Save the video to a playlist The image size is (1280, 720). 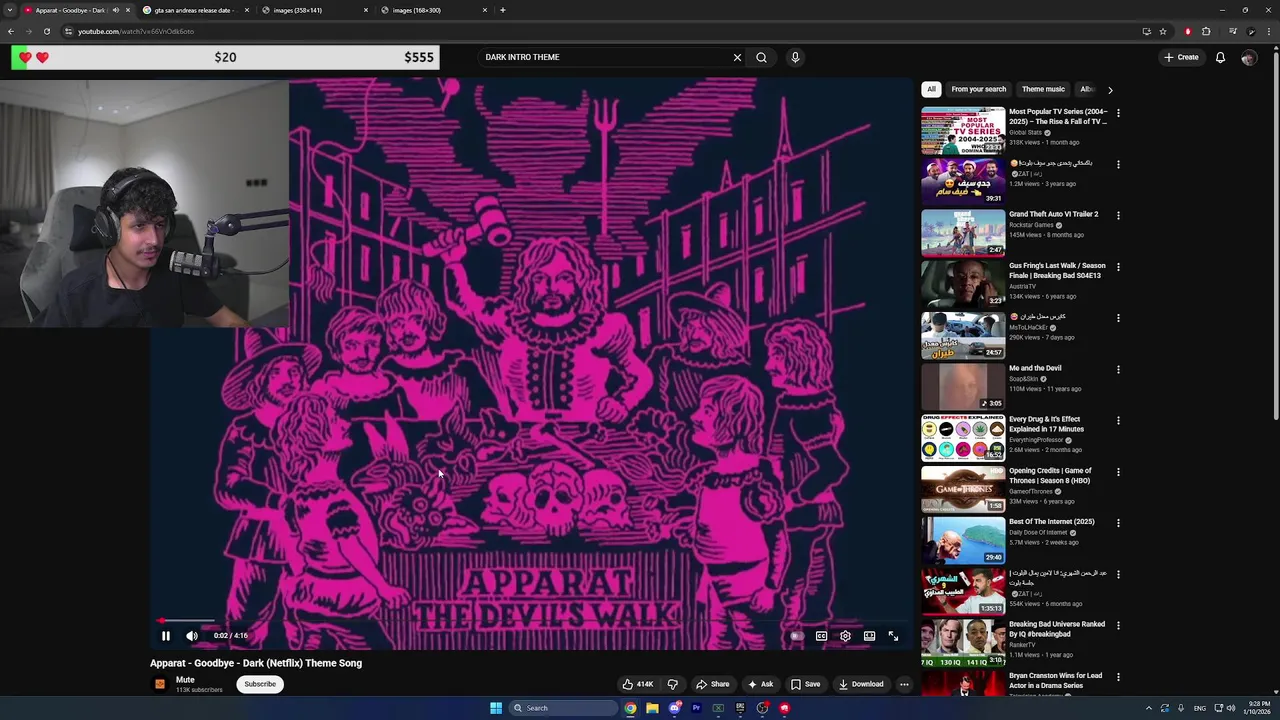pos(805,684)
